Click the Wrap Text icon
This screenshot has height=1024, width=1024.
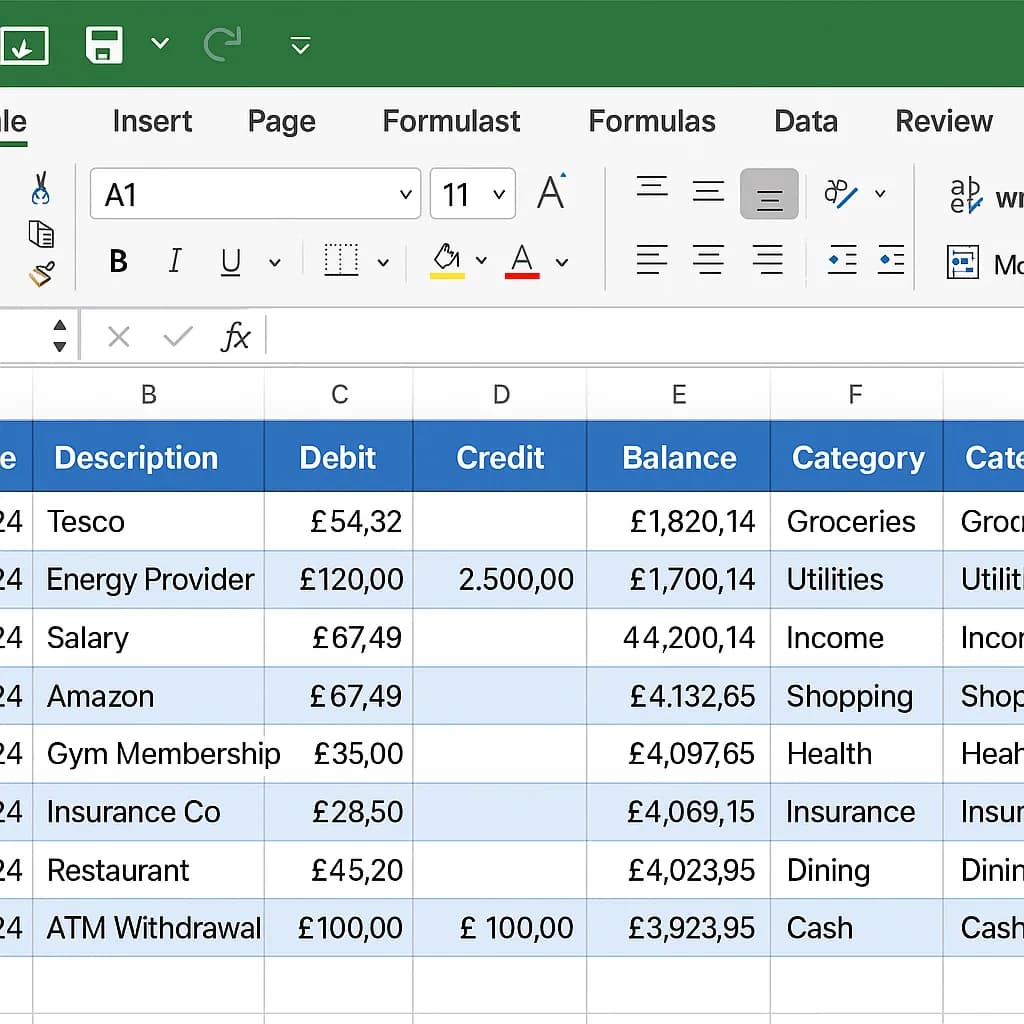tap(966, 195)
